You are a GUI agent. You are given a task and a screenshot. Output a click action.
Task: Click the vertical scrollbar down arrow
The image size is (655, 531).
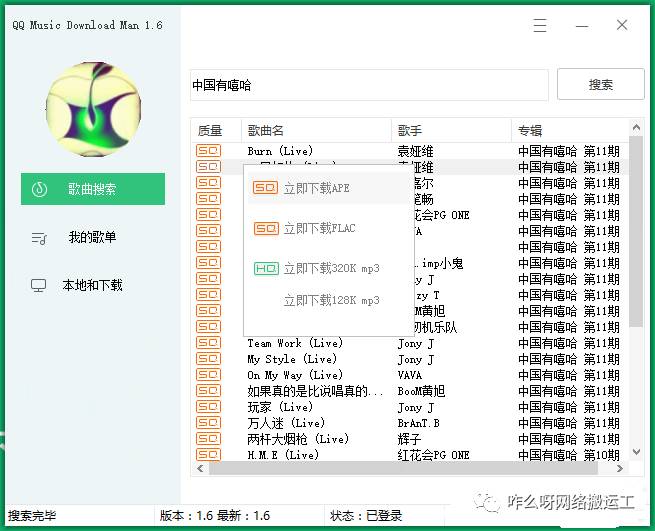pyautogui.click(x=636, y=452)
